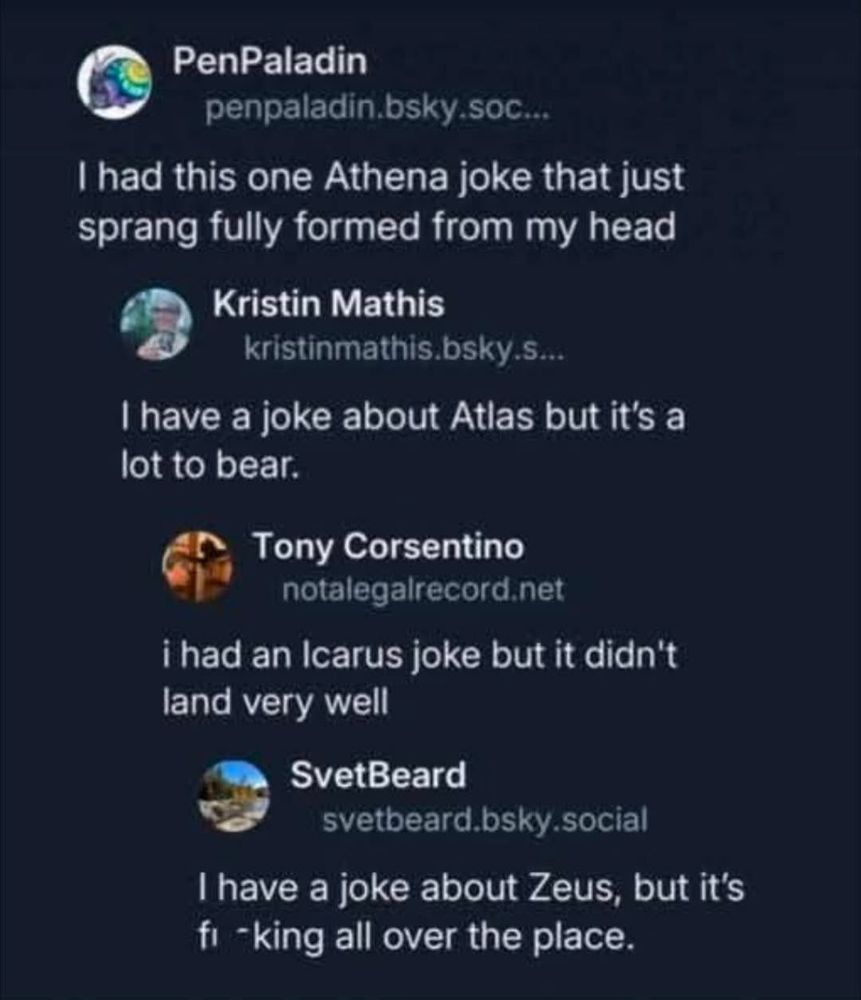Open SvetBeard's landscape avatar
861x1000 pixels.
(234, 795)
